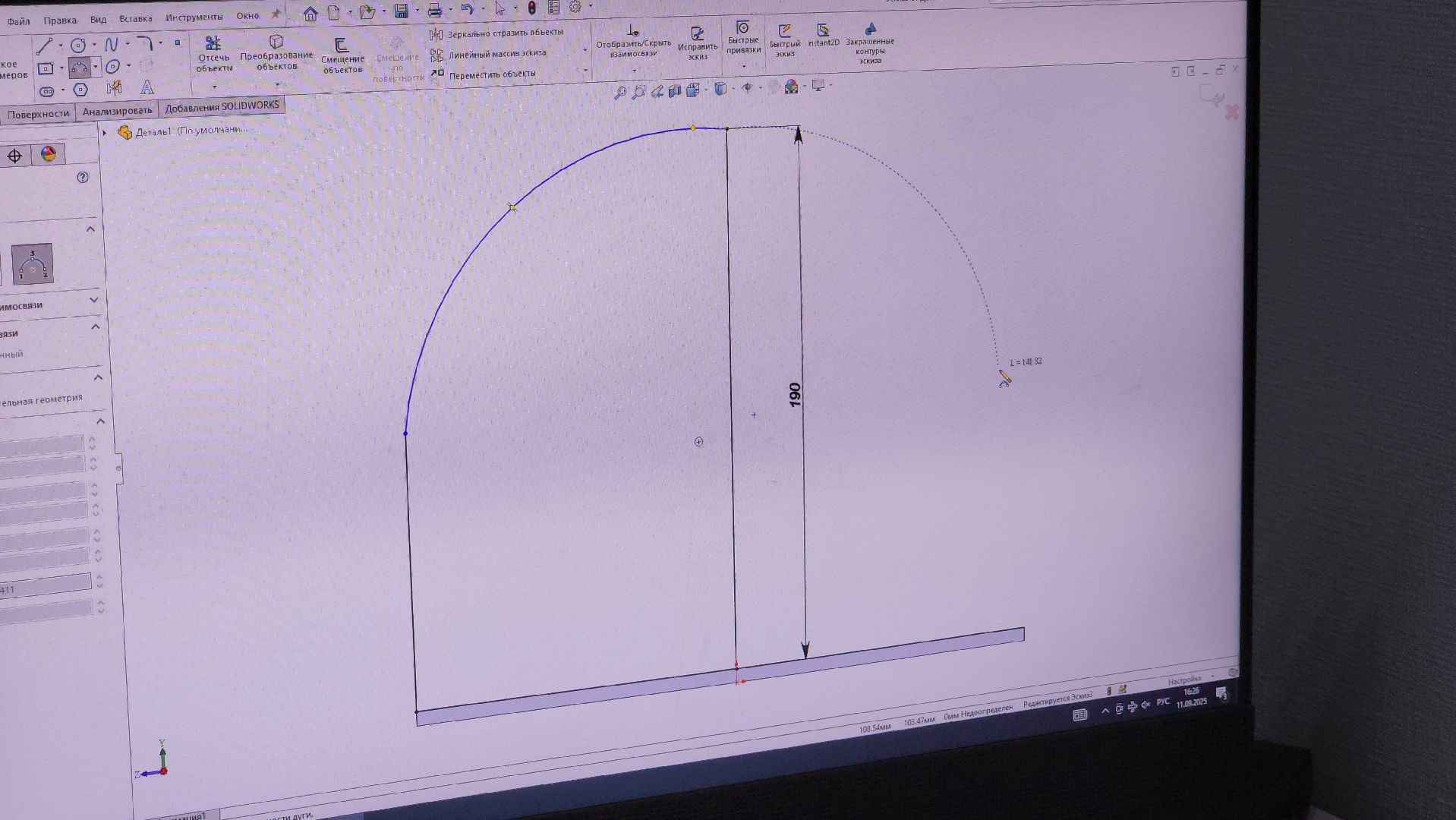Open the appearance color wheel tab
The width and height of the screenshot is (1456, 820).
[x=48, y=155]
